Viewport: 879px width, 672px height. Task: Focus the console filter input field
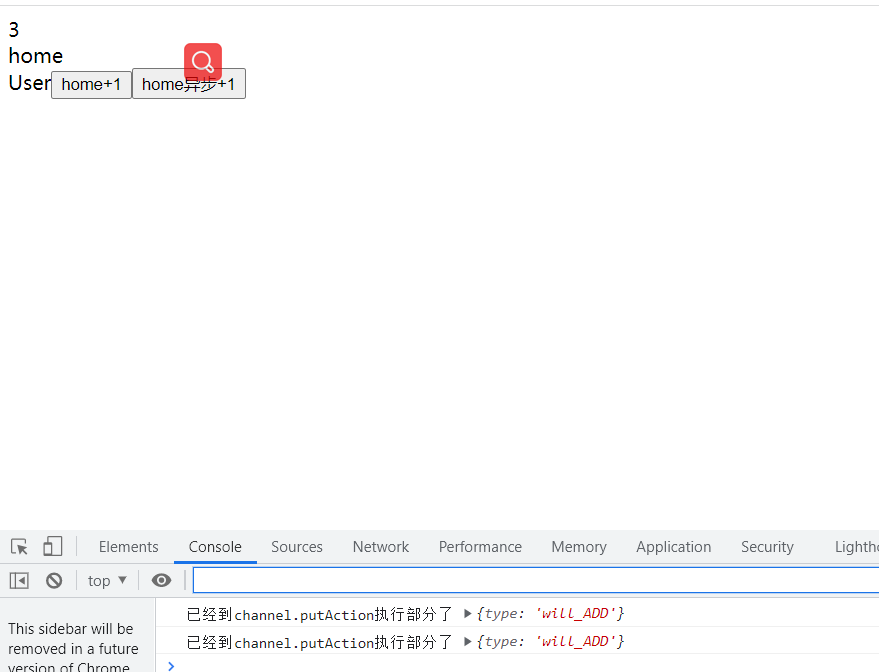click(x=536, y=580)
